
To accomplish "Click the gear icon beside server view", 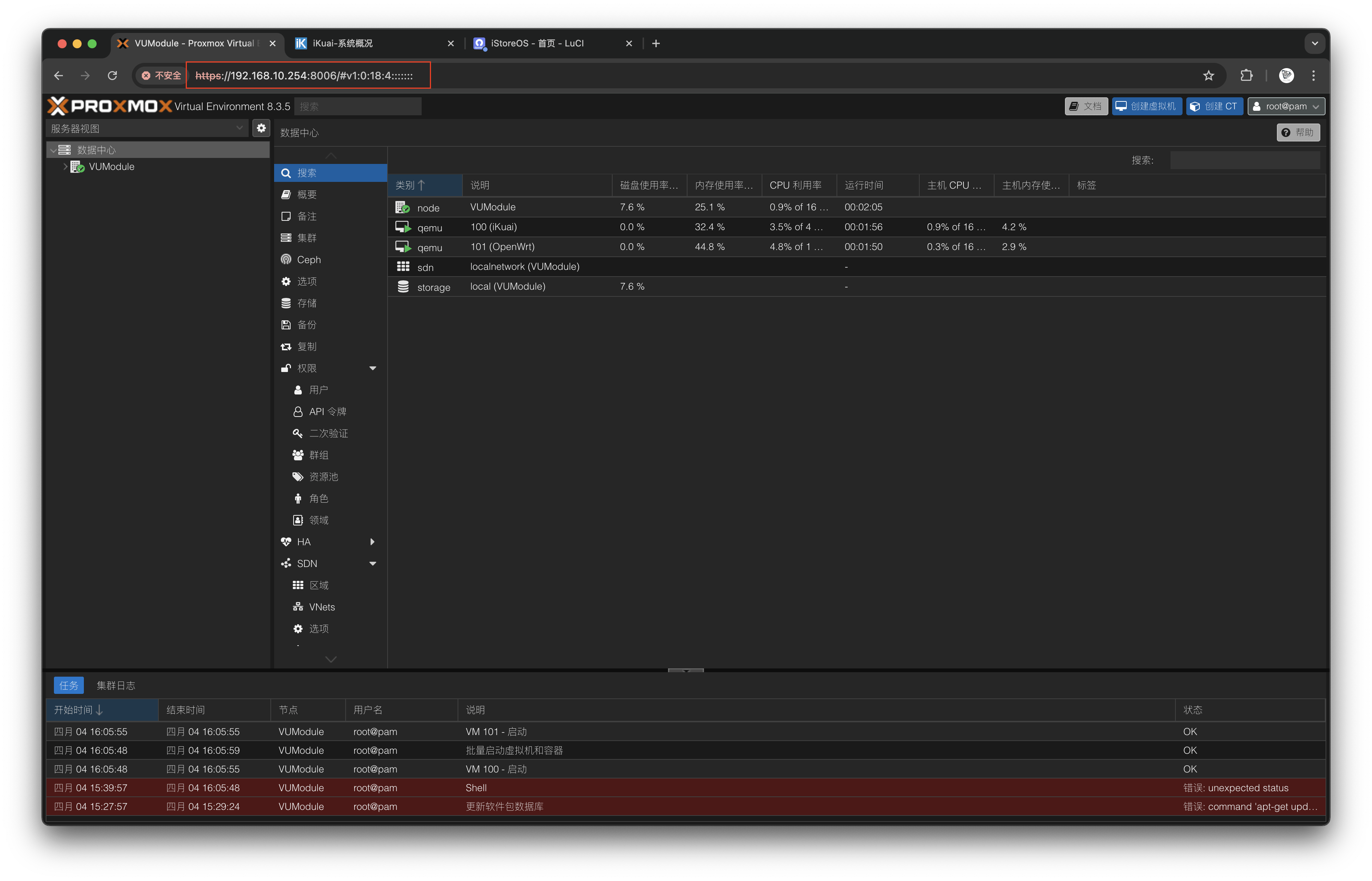I will [261, 128].
